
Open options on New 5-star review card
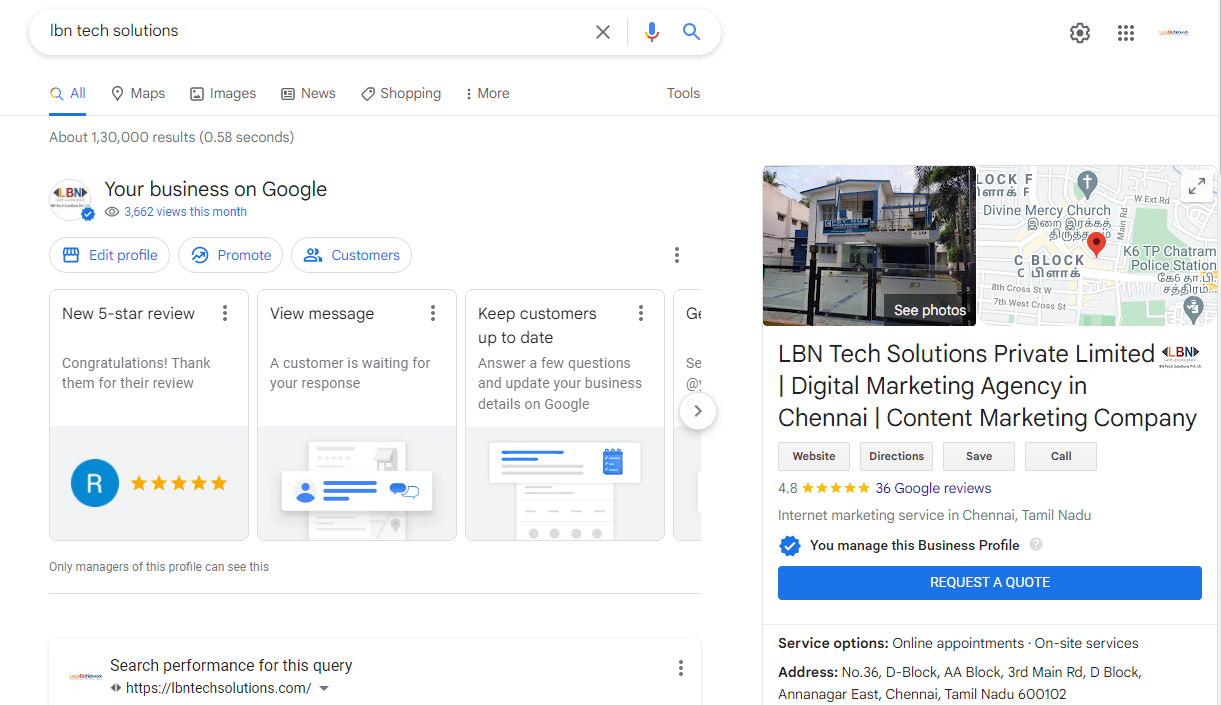pyautogui.click(x=225, y=313)
